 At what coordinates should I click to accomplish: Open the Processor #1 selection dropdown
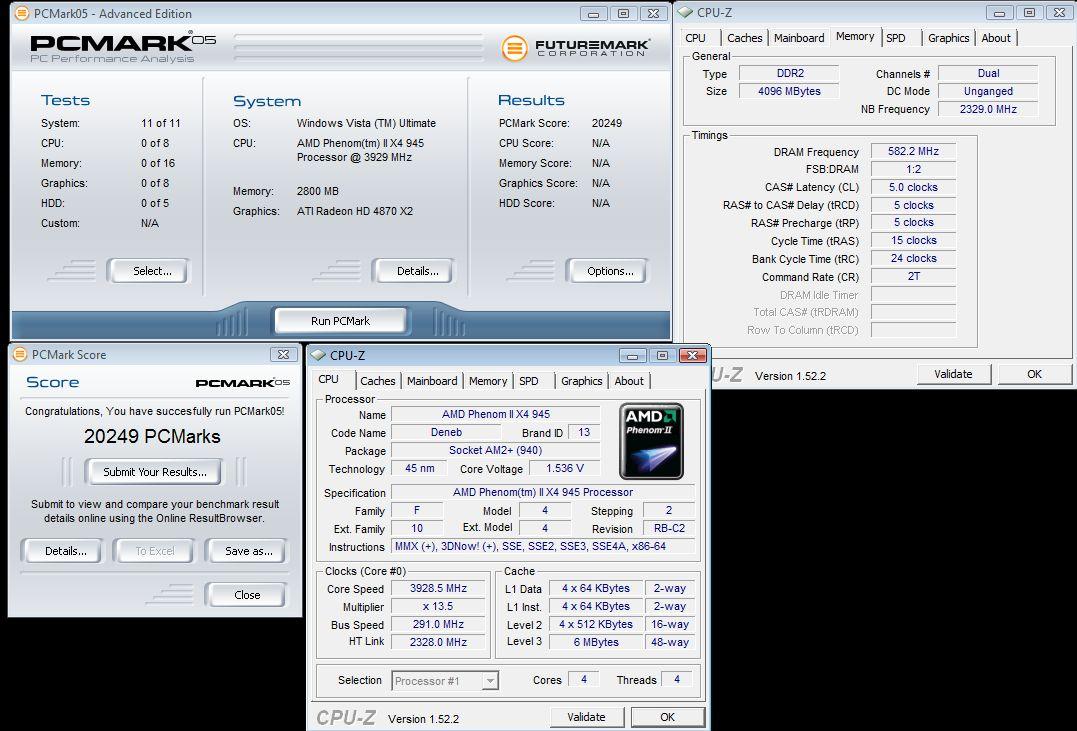coord(445,681)
